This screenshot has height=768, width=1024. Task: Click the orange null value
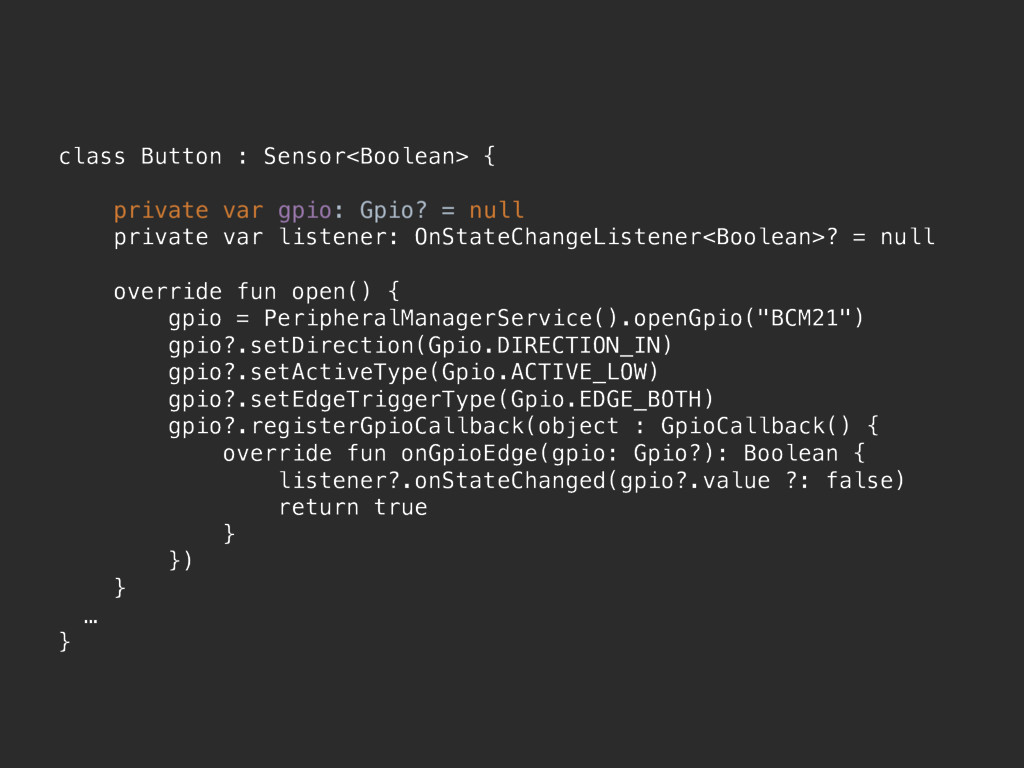pos(496,210)
